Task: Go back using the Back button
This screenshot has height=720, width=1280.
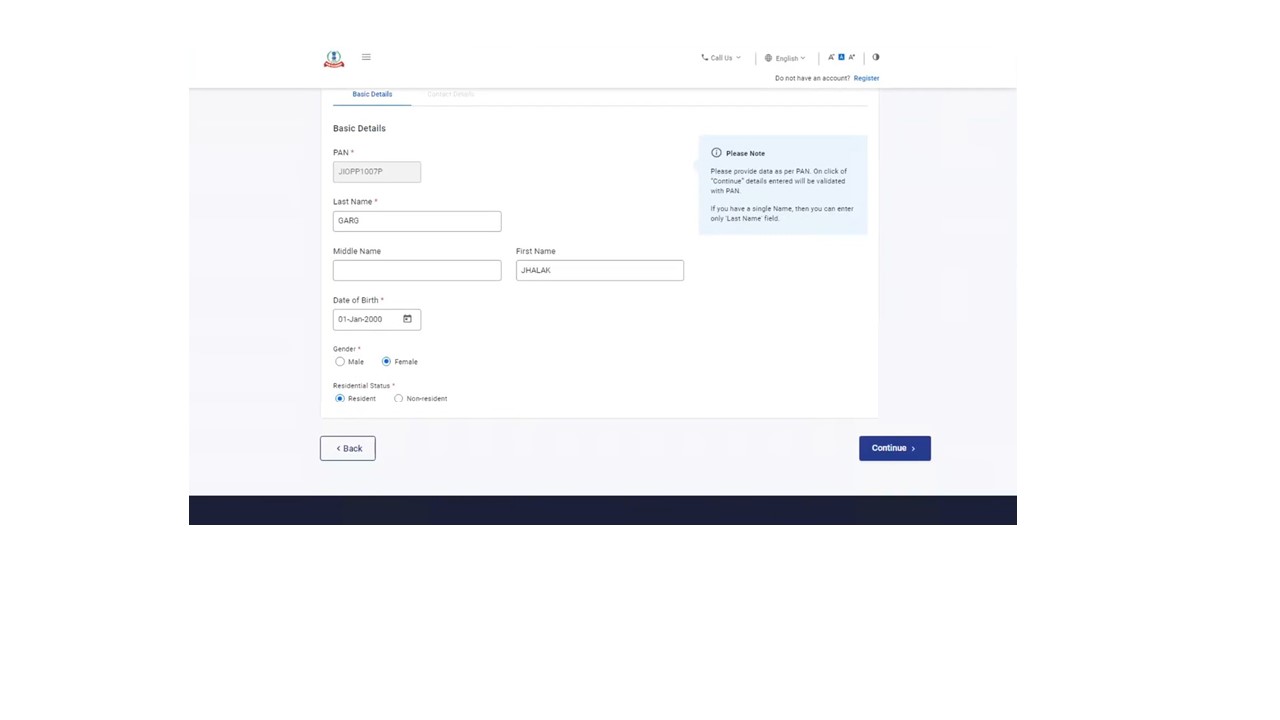Action: tap(348, 448)
